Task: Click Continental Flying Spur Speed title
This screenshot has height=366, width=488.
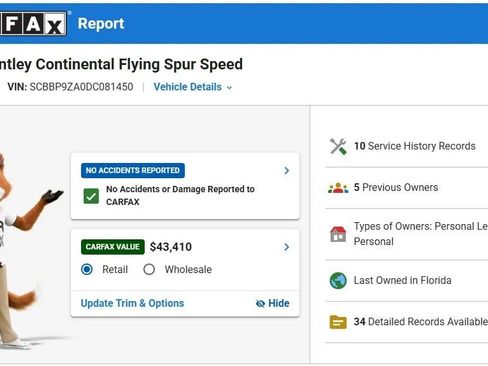Action: click(x=139, y=64)
